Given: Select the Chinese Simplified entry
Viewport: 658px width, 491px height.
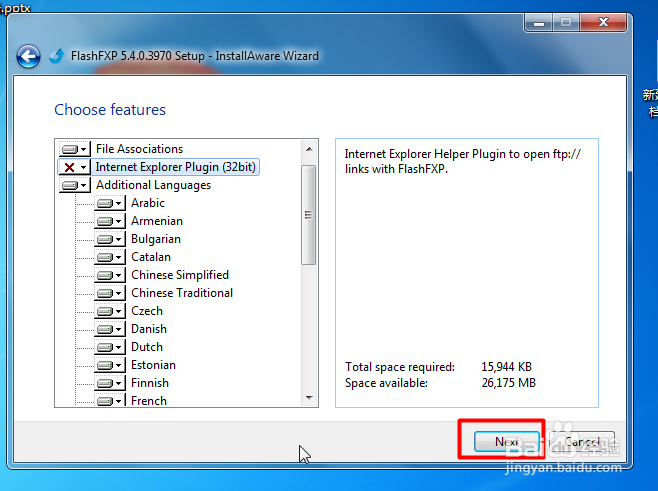Looking at the screenshot, I should (x=180, y=275).
